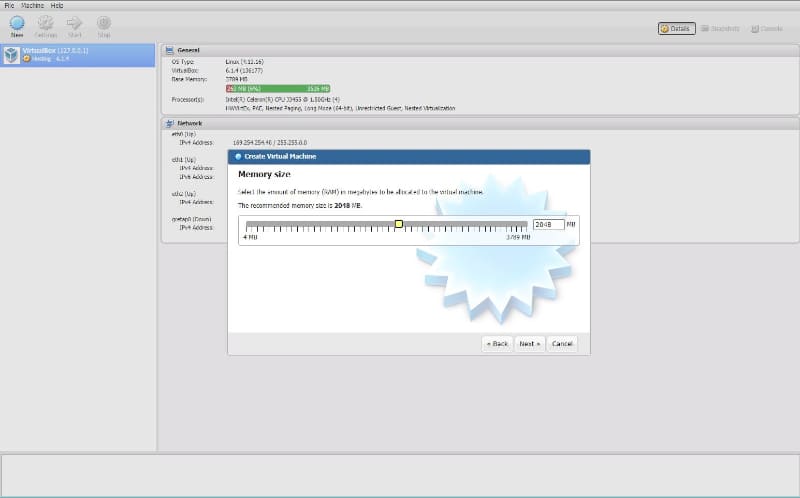Click the Processor(s) label
The width and height of the screenshot is (800, 498).
[x=188, y=99]
